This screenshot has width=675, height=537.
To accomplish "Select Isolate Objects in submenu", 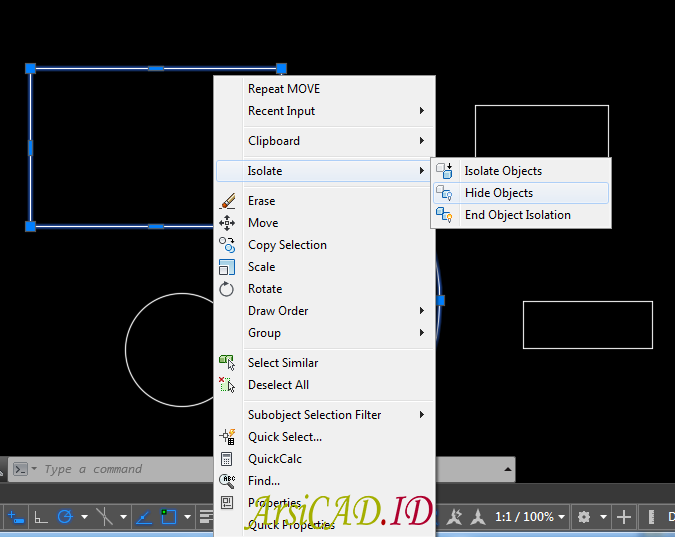I will (x=521, y=171).
